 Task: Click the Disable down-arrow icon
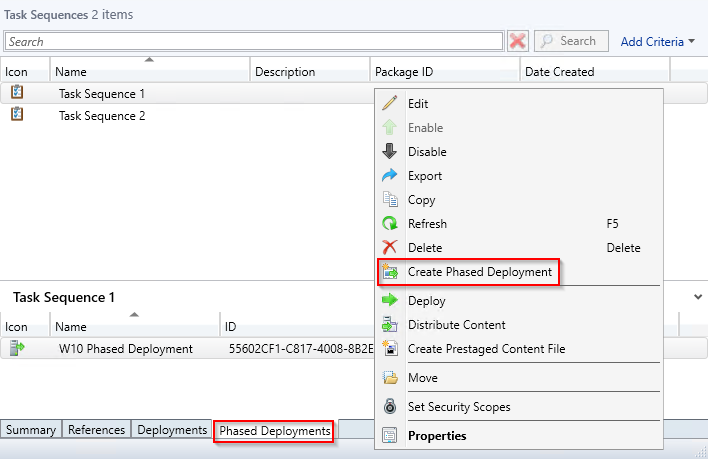point(390,152)
